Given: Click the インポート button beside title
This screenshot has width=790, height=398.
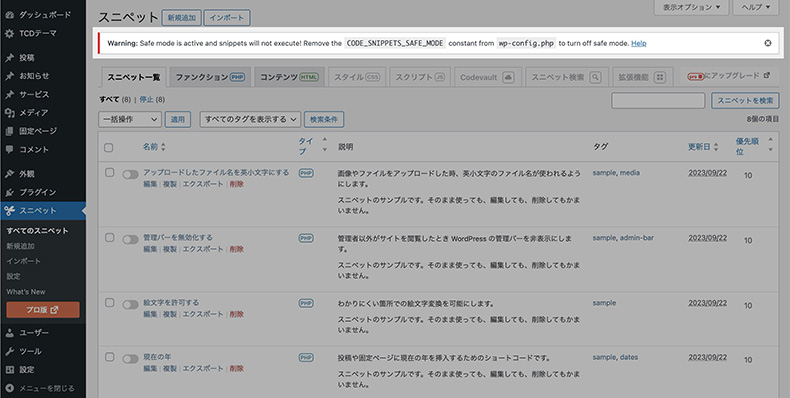Looking at the screenshot, I should (x=227, y=18).
